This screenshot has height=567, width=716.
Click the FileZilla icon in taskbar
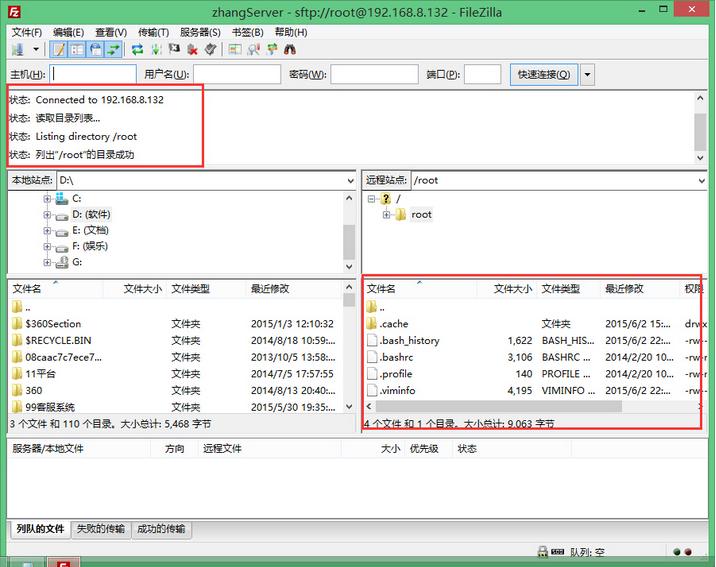tap(62, 561)
